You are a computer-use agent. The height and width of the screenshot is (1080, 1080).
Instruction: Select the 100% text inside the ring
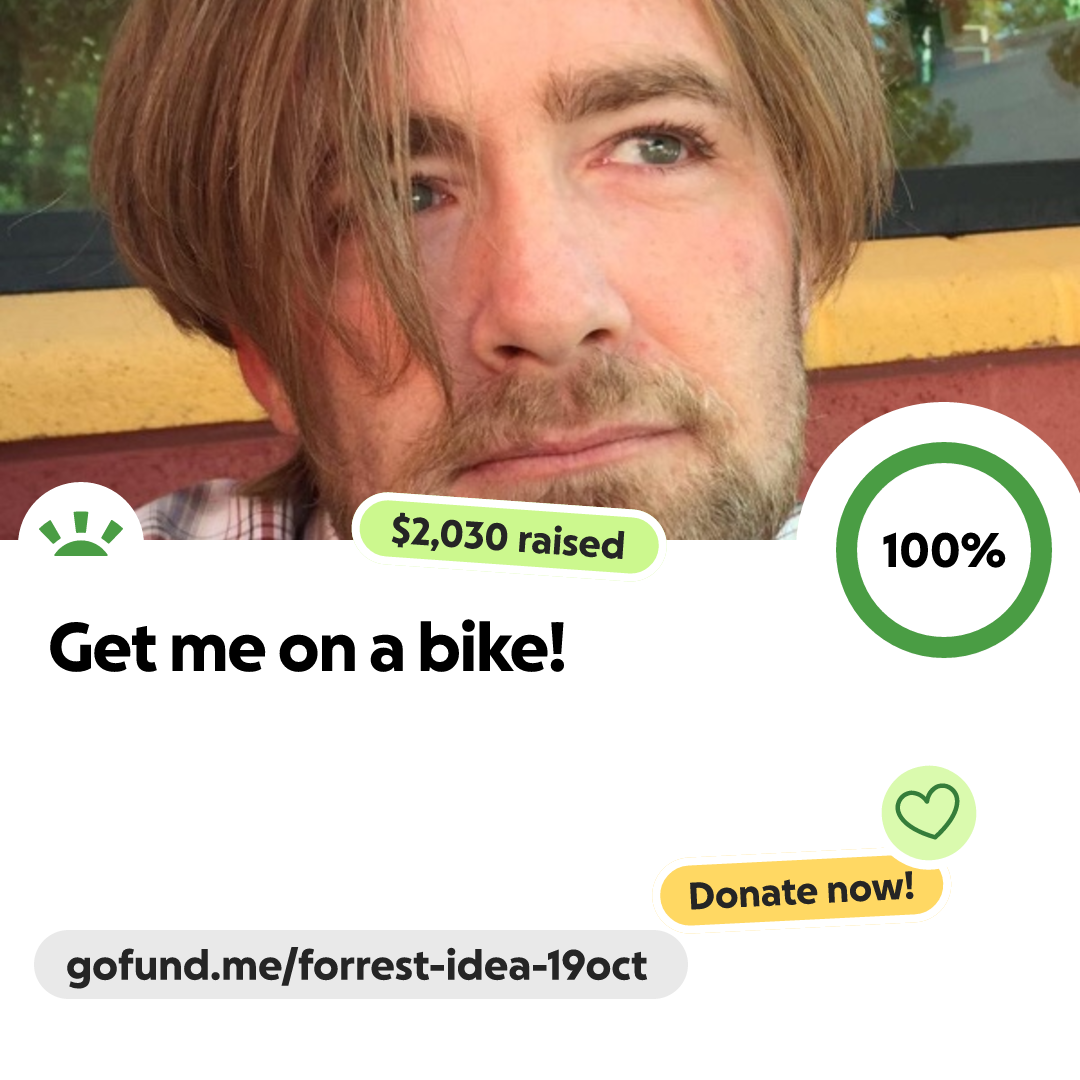pos(944,550)
